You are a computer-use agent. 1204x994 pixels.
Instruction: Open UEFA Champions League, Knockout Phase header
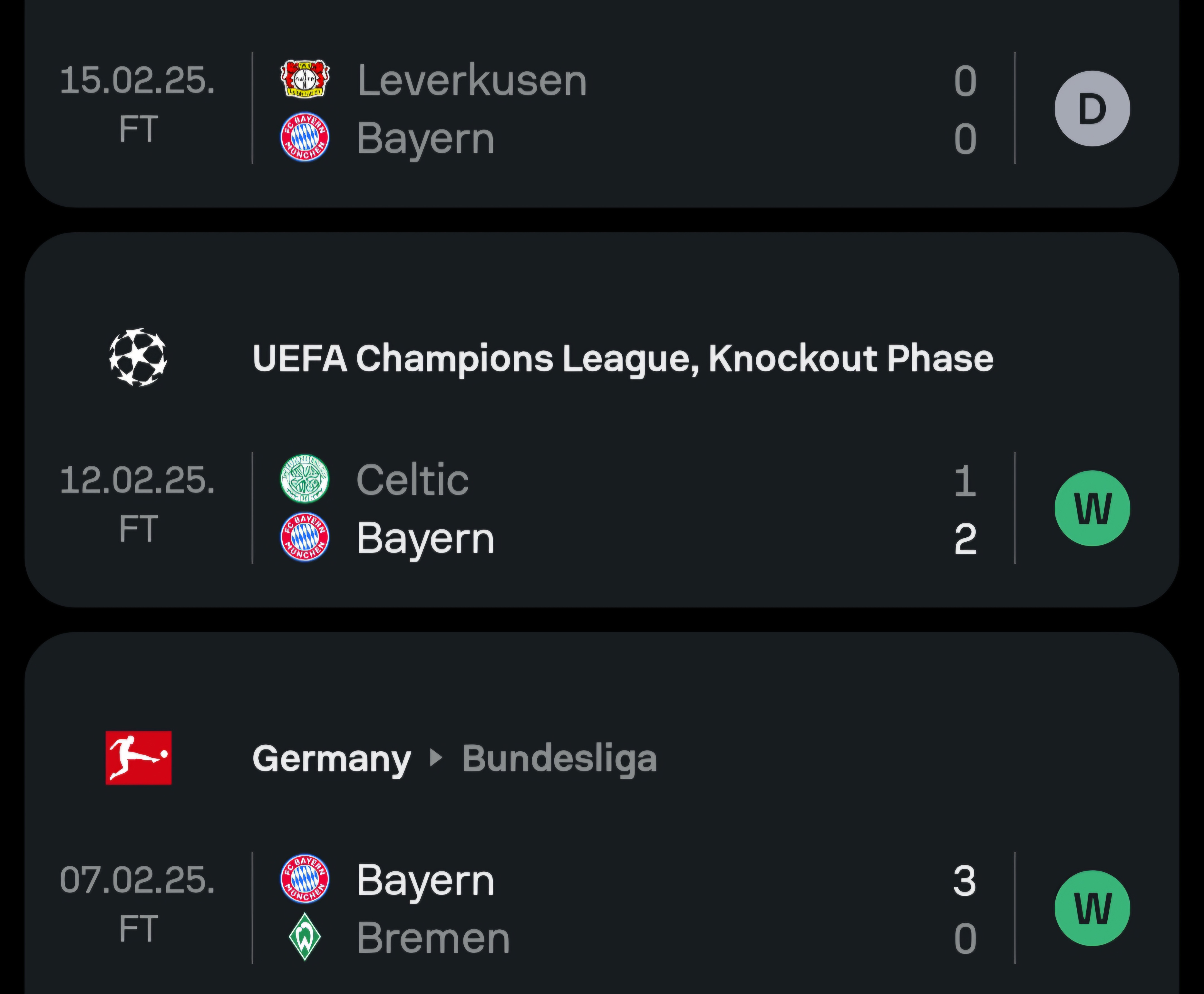[623, 359]
